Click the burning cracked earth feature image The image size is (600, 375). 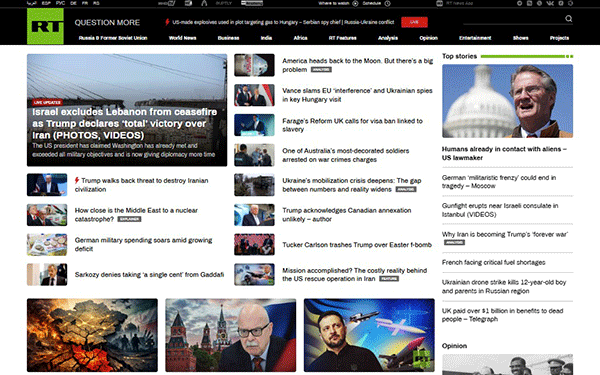tap(92, 335)
